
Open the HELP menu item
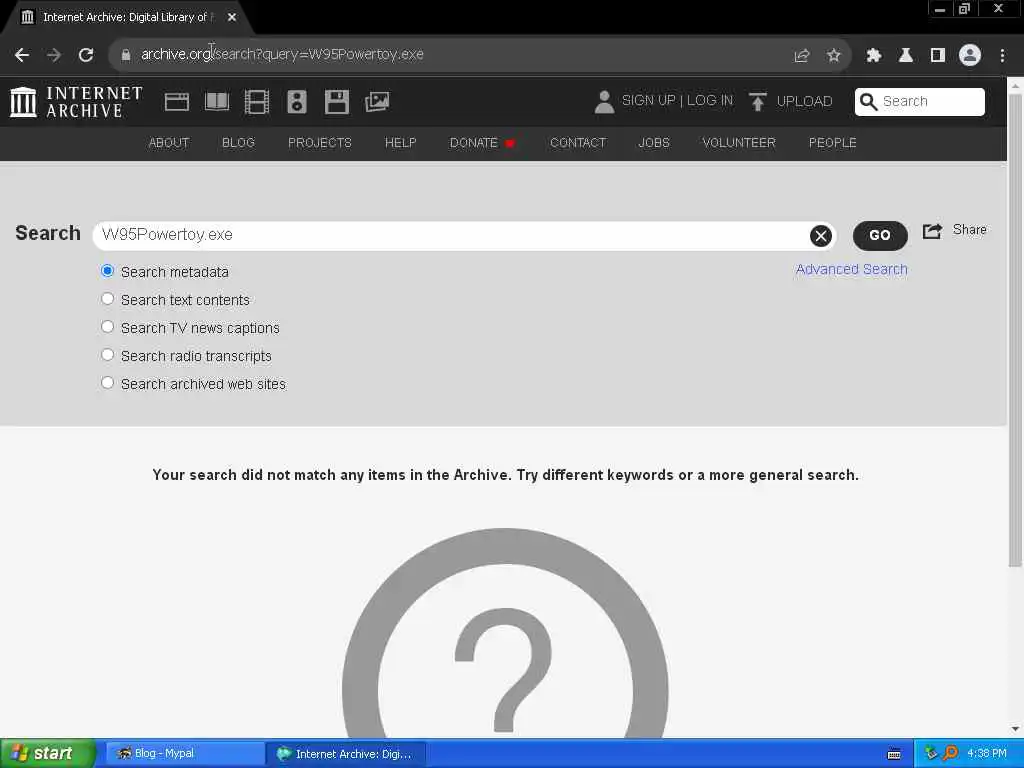pyautogui.click(x=400, y=143)
